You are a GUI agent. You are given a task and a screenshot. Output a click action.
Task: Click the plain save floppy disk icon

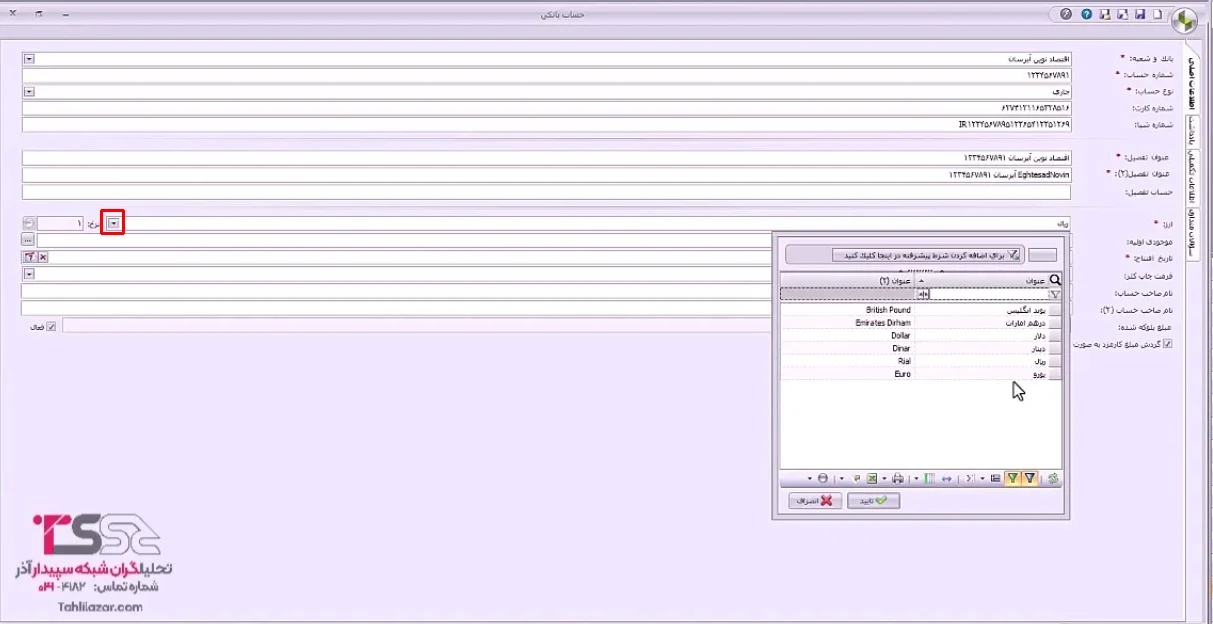point(1140,14)
